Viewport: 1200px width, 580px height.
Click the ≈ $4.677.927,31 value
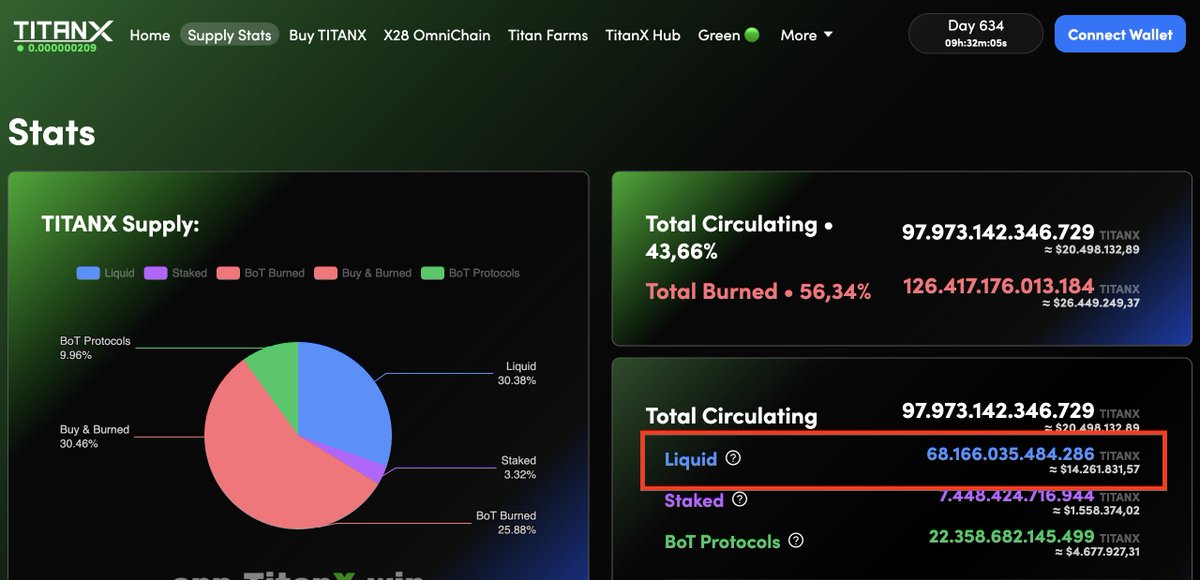tap(1095, 552)
